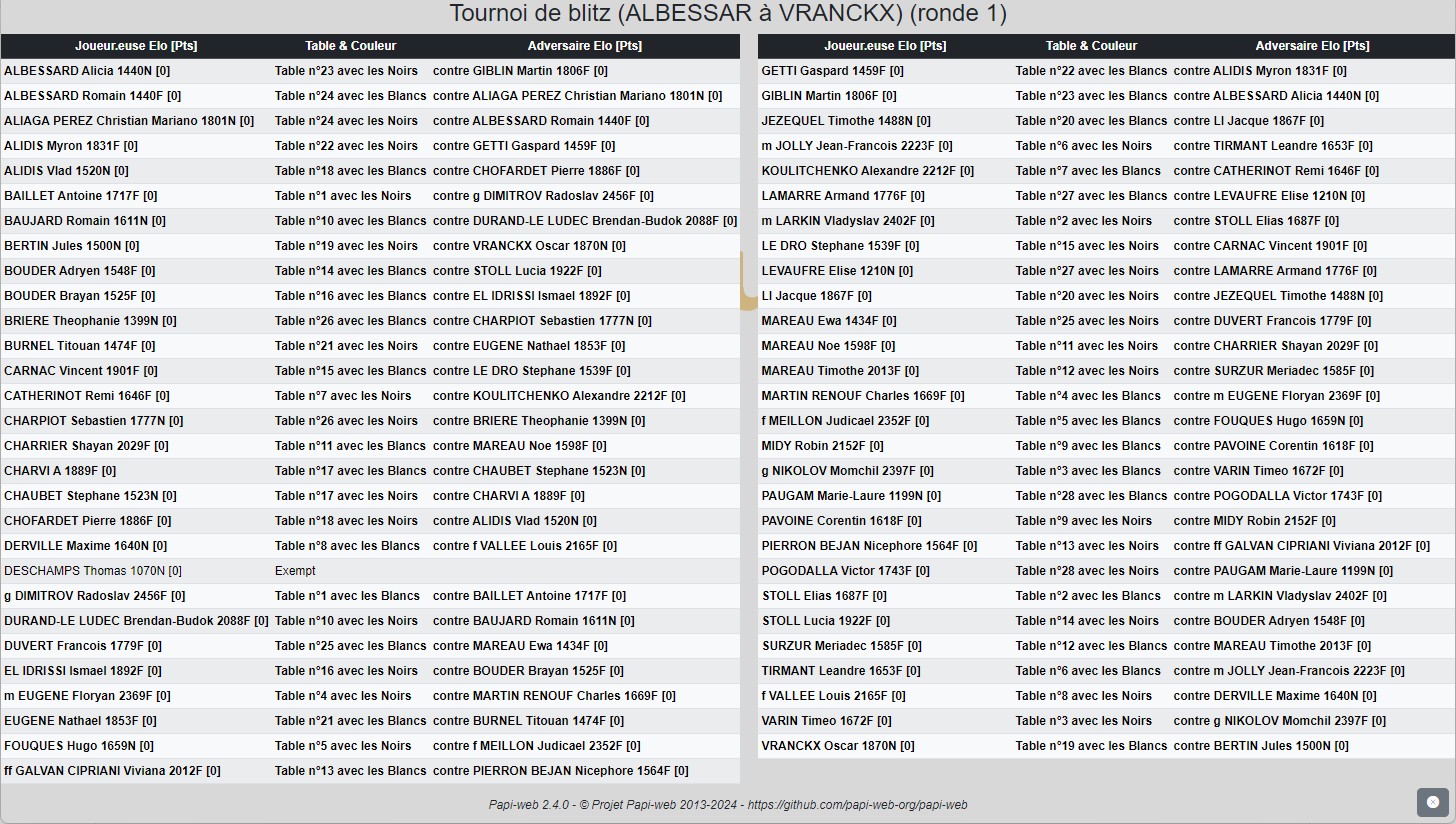1456x824 pixels.
Task: Click 'contre CARNAC Vincent 1901F [0]'
Action: click(x=1271, y=246)
